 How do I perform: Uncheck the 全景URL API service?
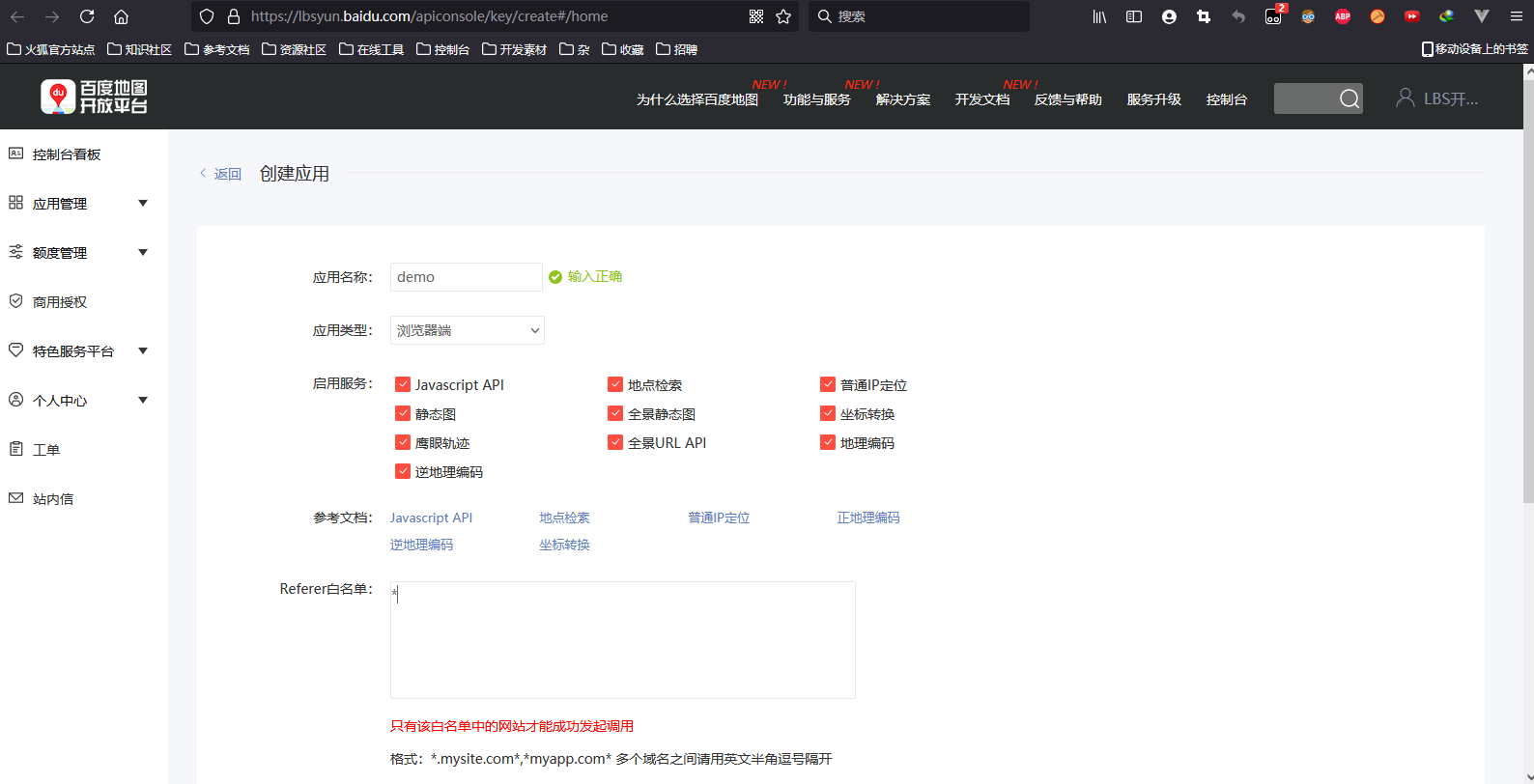point(615,442)
